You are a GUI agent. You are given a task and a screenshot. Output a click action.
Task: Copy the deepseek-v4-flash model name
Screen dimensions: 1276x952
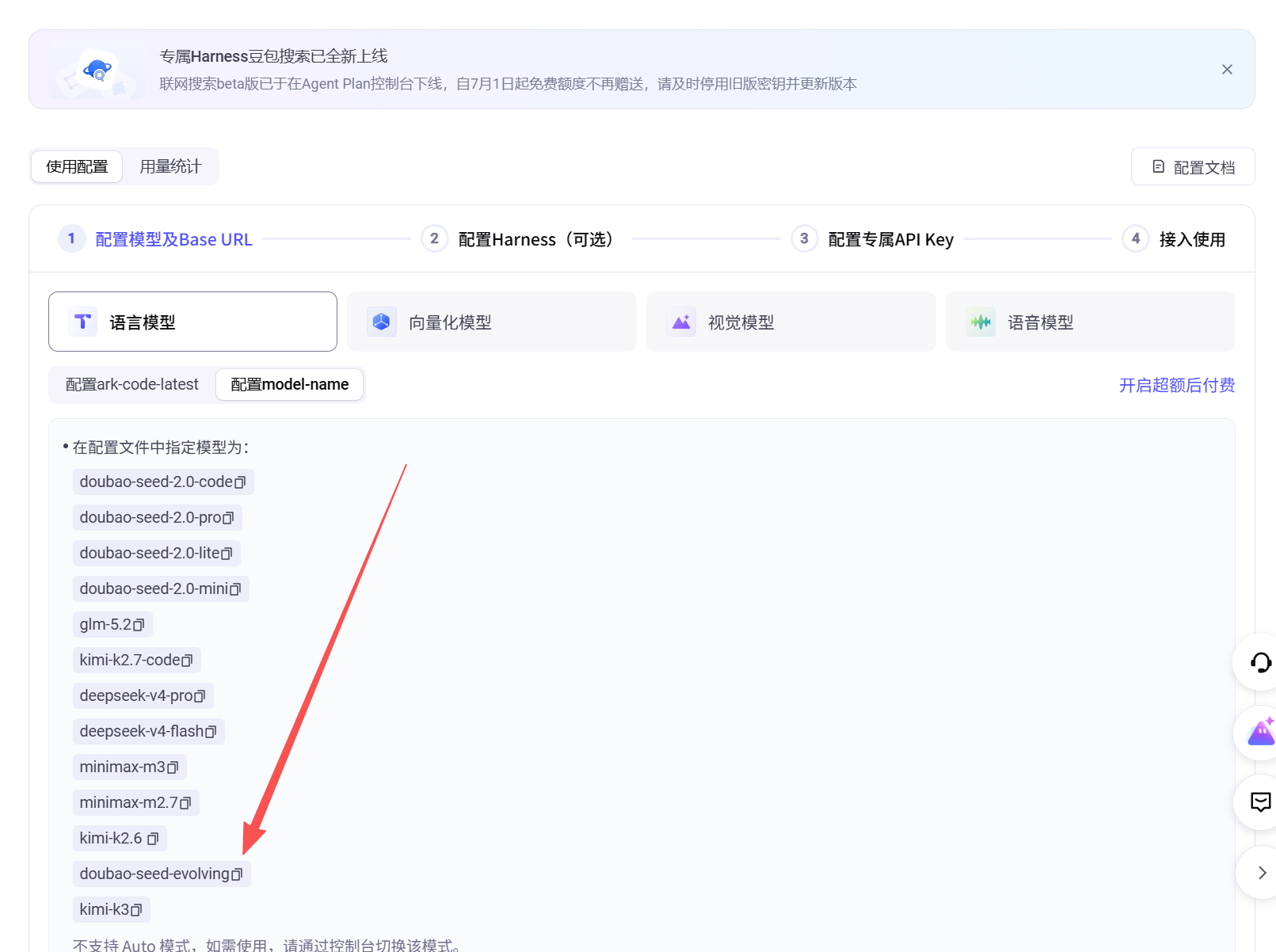click(x=211, y=732)
